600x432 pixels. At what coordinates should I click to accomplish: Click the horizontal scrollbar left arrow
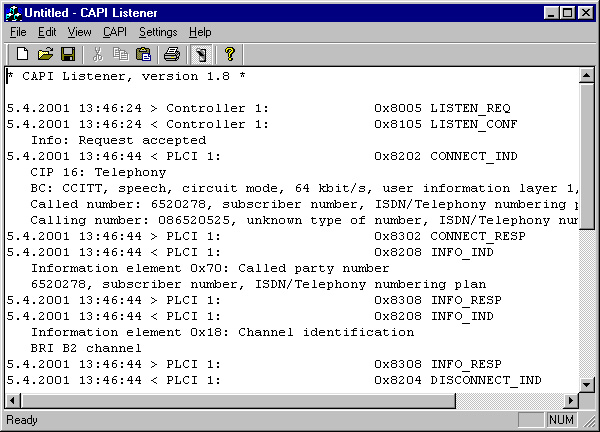13,401
